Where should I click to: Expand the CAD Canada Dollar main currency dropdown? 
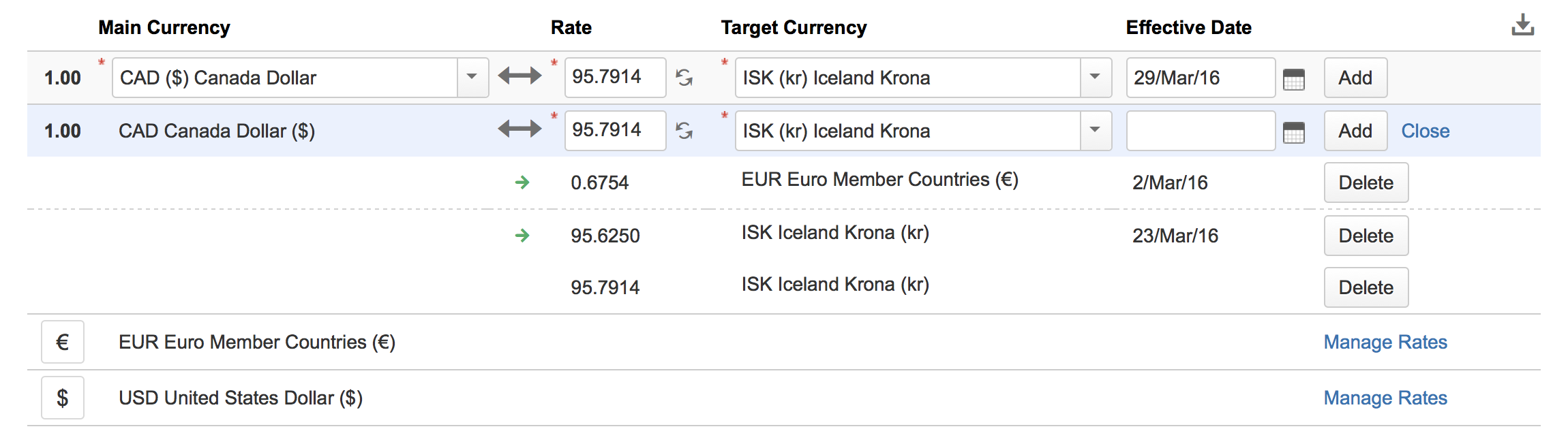[472, 77]
